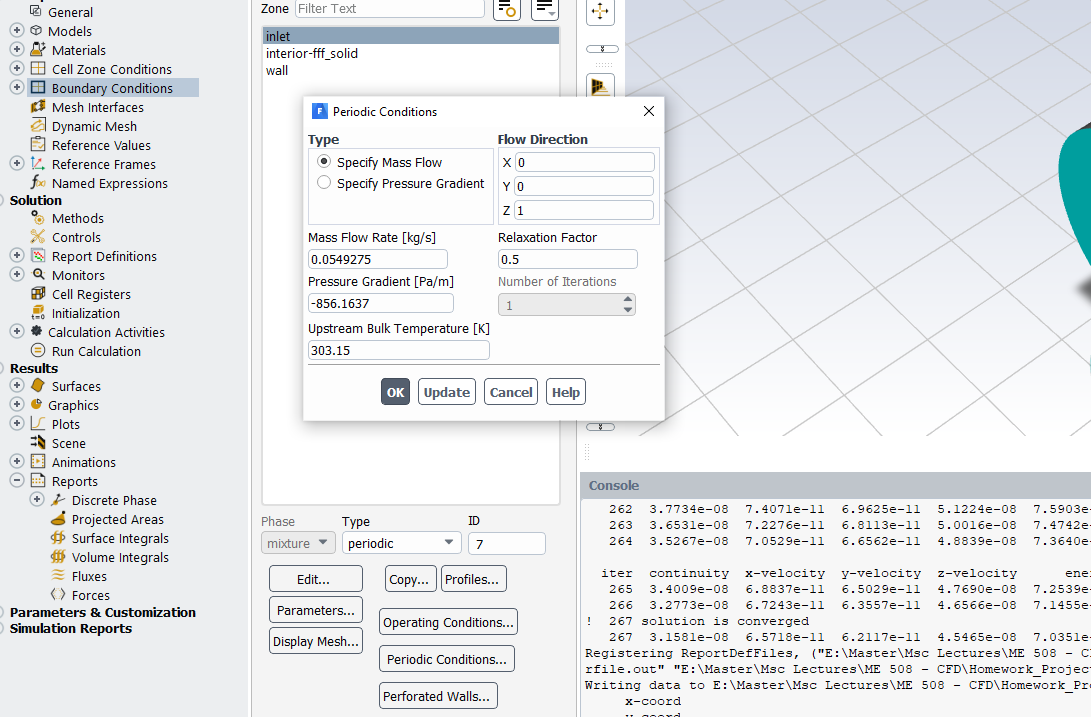Select the Specify Mass Flow radio button

[324, 162]
